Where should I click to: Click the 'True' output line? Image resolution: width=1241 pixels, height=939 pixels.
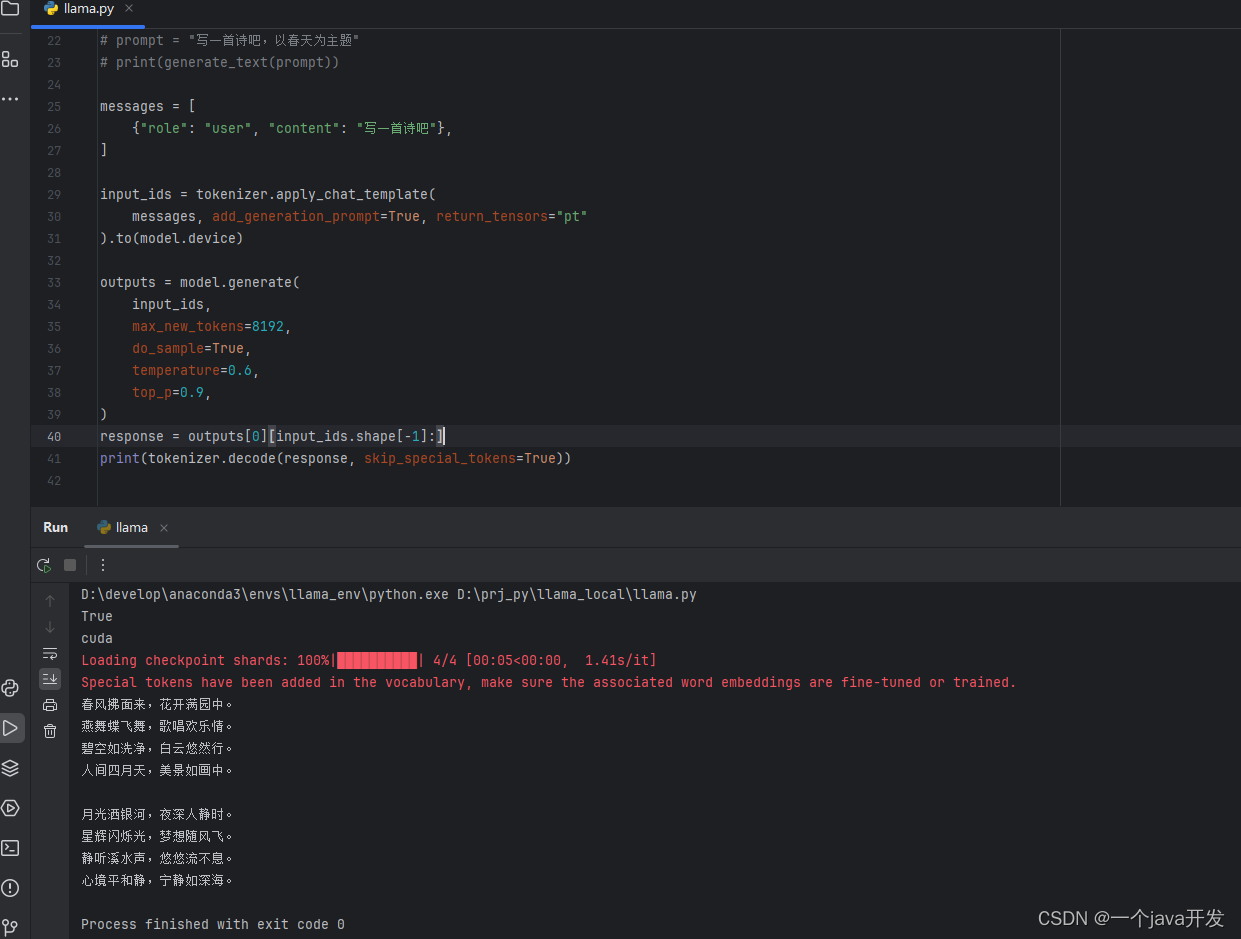pyautogui.click(x=97, y=616)
